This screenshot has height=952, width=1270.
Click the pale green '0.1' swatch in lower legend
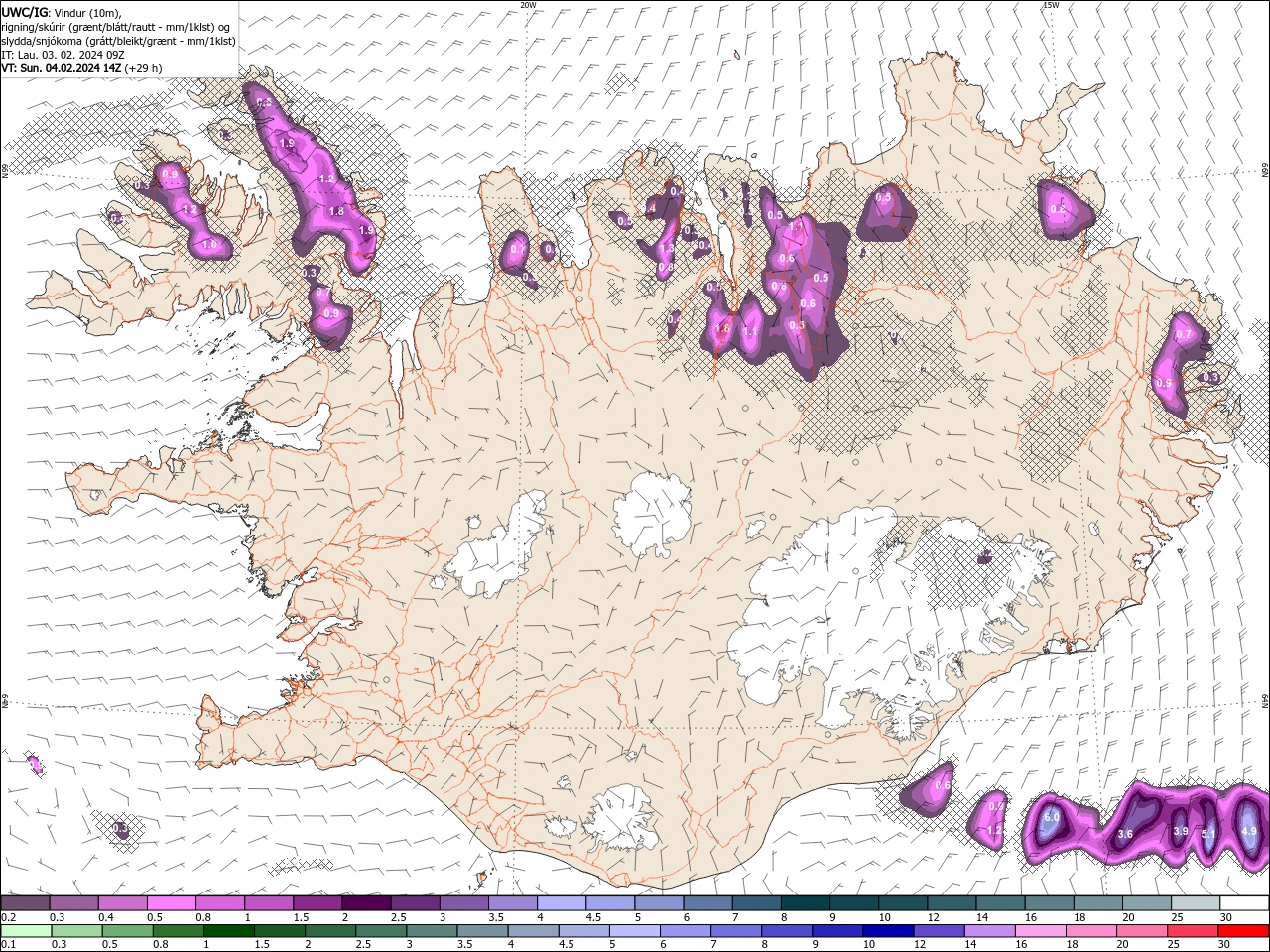25,931
